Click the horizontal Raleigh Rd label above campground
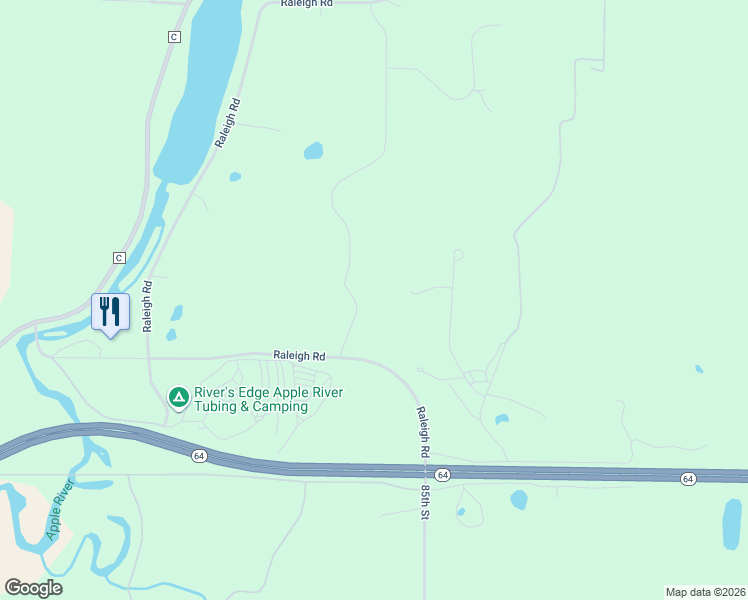 coord(299,356)
